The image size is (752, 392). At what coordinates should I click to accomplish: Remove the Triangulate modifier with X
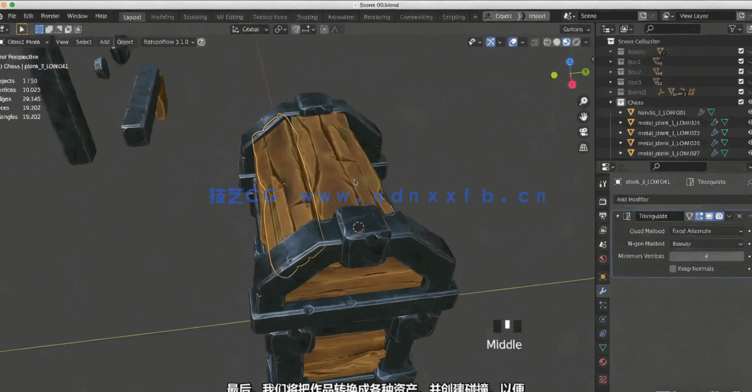(x=740, y=216)
